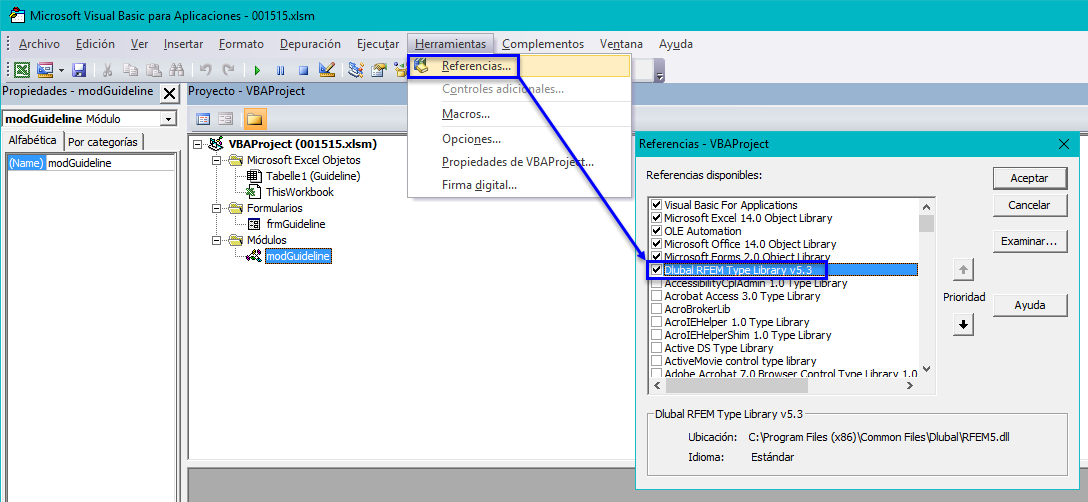Switch to the Por categorías tab

103,142
